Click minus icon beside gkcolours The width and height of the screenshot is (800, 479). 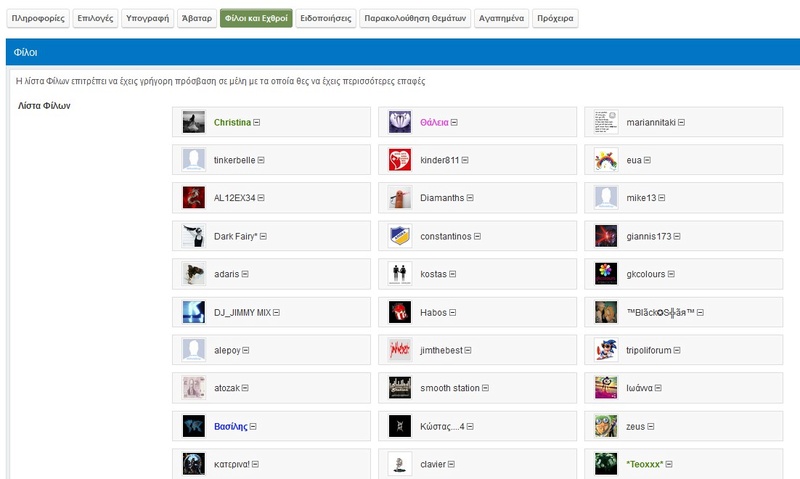(671, 274)
